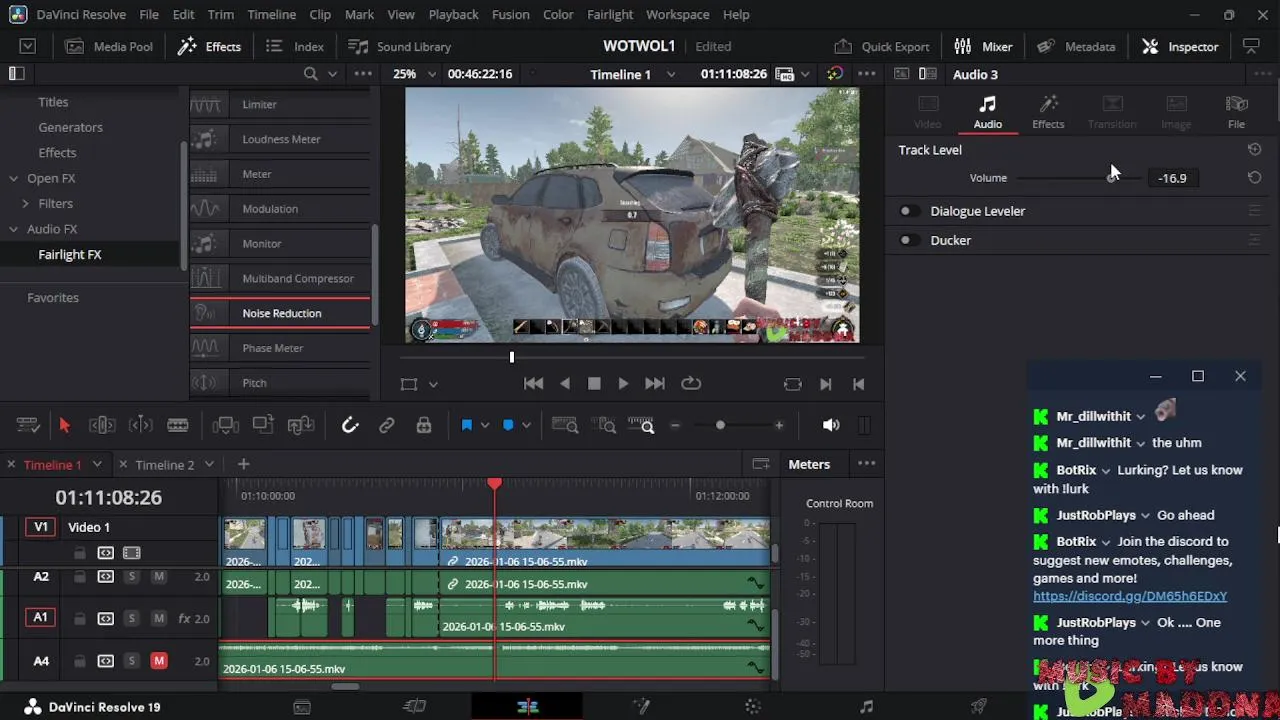Click the Volume value field -16.9
Image resolution: width=1280 pixels, height=720 pixels.
(x=1172, y=178)
